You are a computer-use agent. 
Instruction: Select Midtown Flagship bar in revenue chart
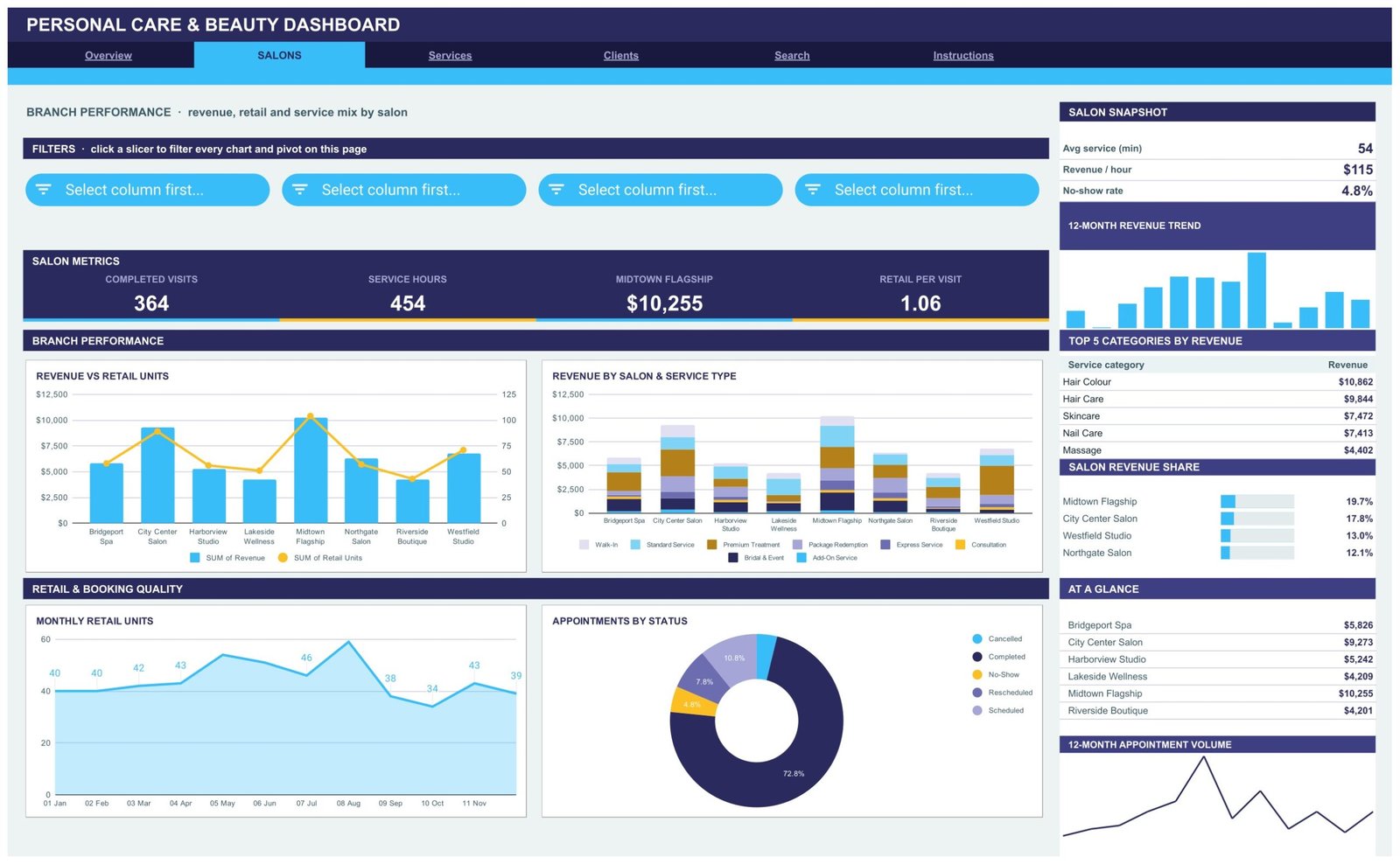pos(311,470)
